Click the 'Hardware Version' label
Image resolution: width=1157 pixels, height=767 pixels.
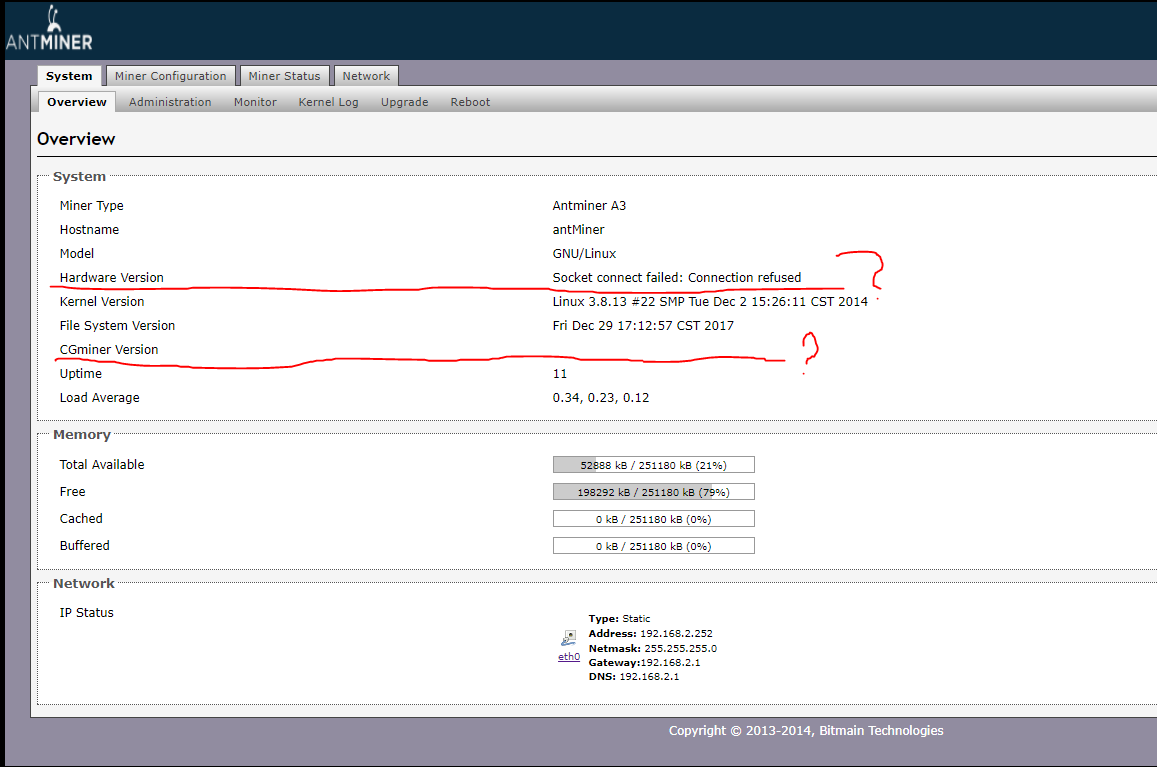pos(111,278)
